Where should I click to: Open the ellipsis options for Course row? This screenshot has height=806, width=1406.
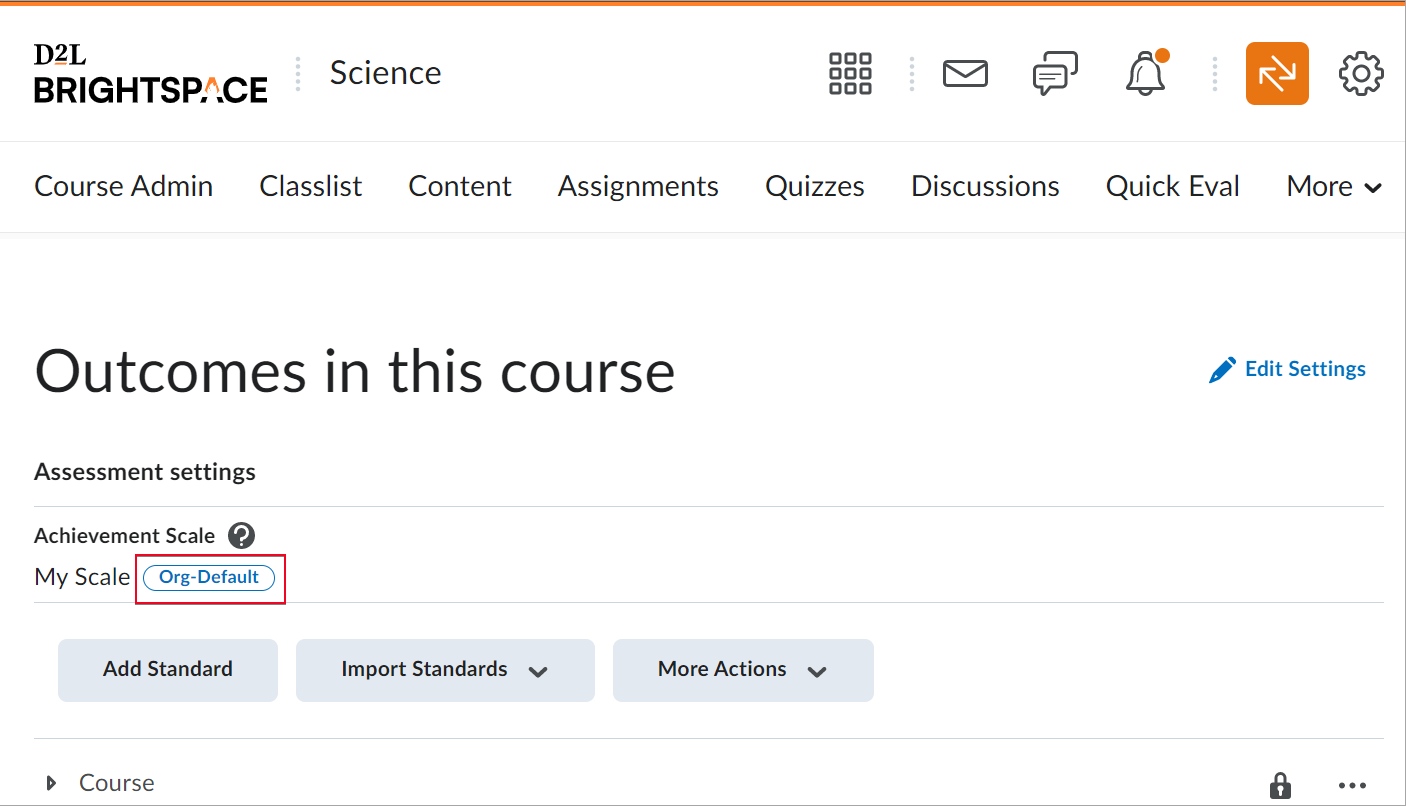click(x=1353, y=784)
